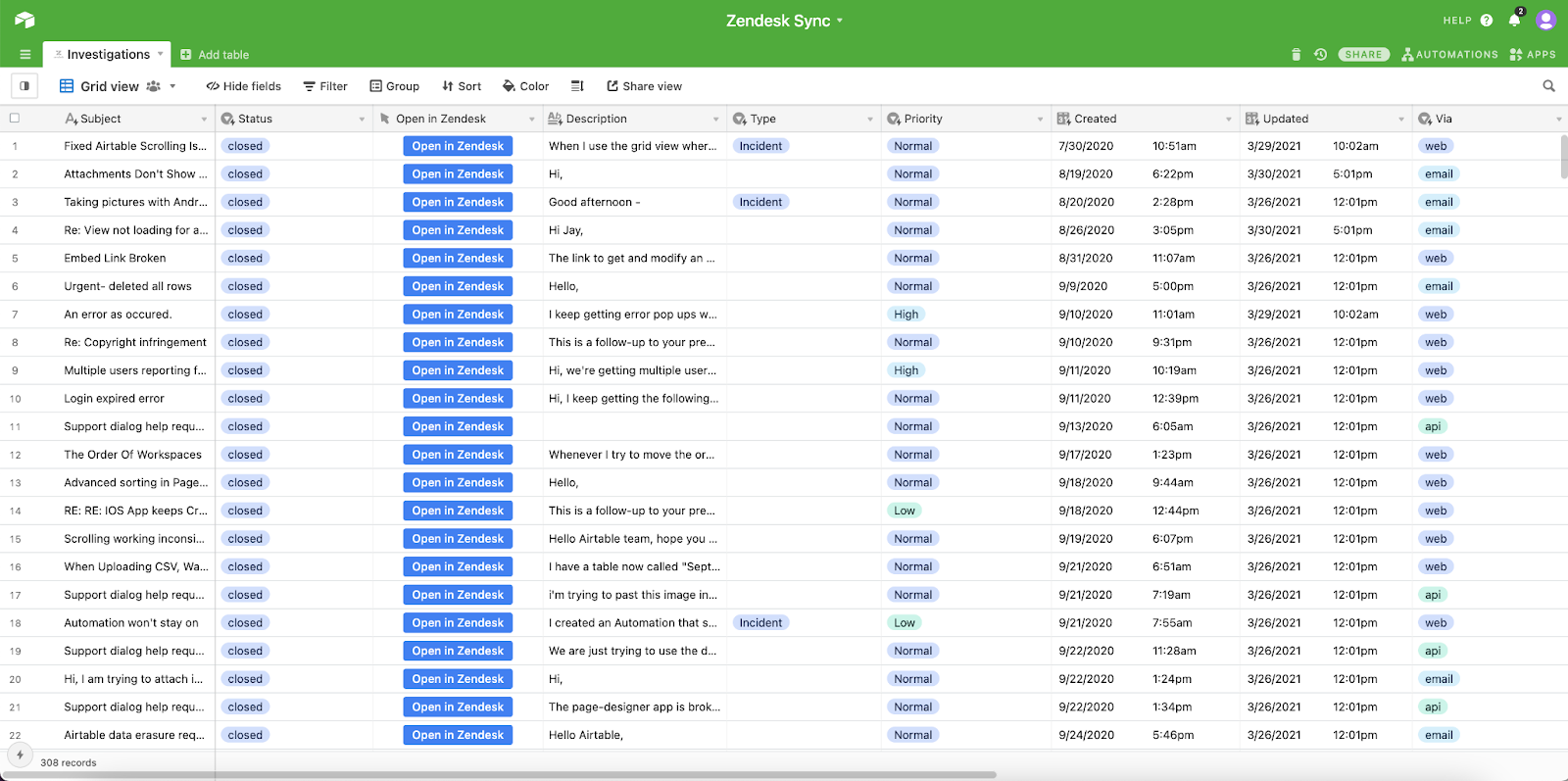1568x781 pixels.
Task: Click Share view in the toolbar
Action: (644, 86)
